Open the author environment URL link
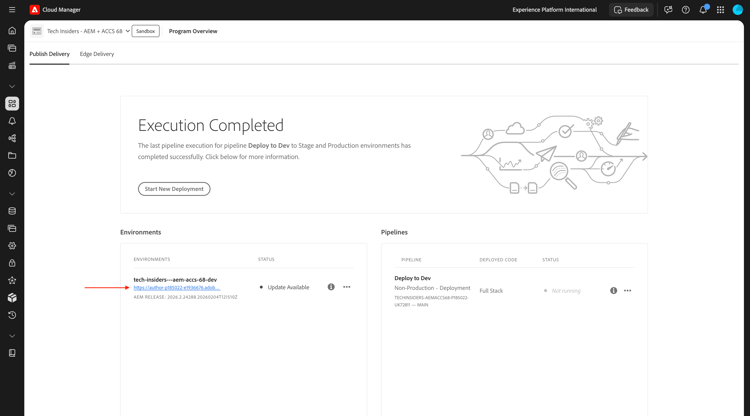Screen dimensions: 750x416 coord(177,288)
